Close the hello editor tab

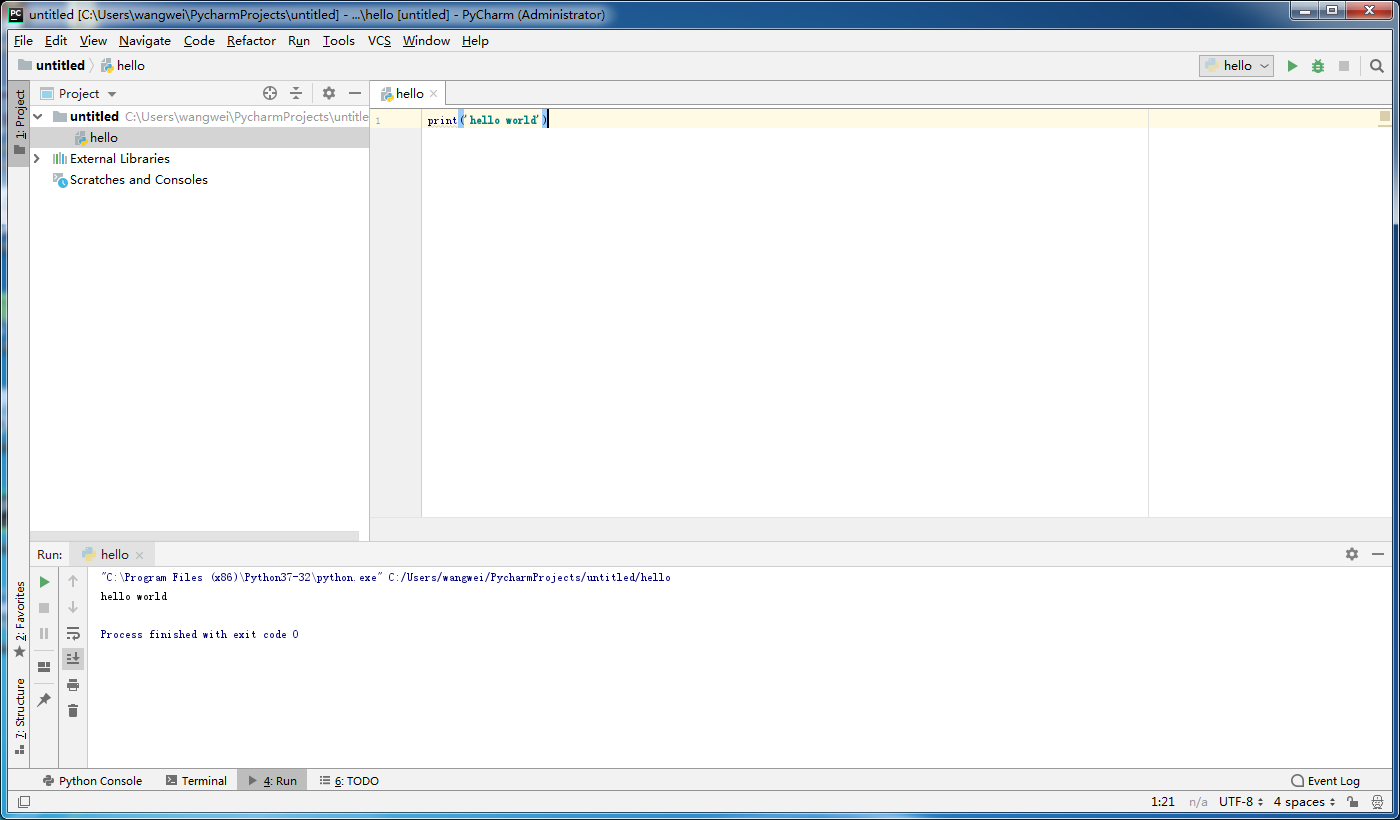[x=434, y=94]
